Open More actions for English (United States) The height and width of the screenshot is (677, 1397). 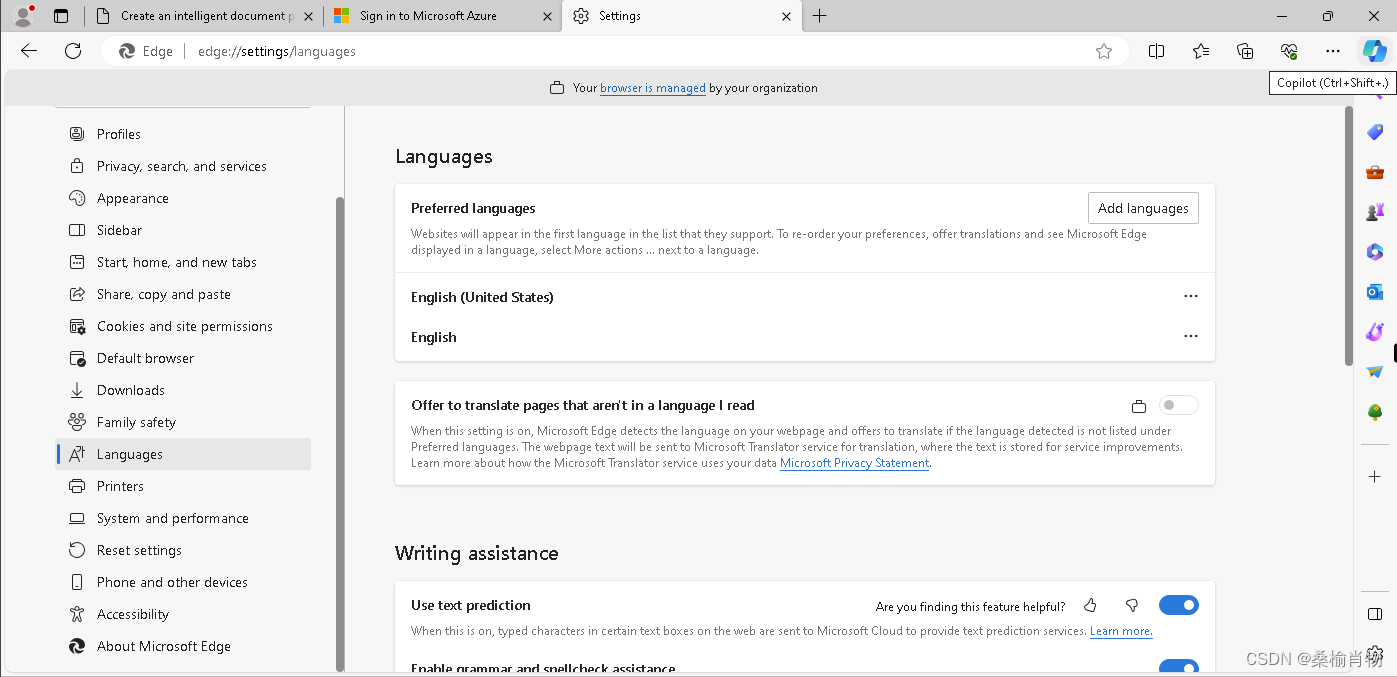tap(1190, 296)
